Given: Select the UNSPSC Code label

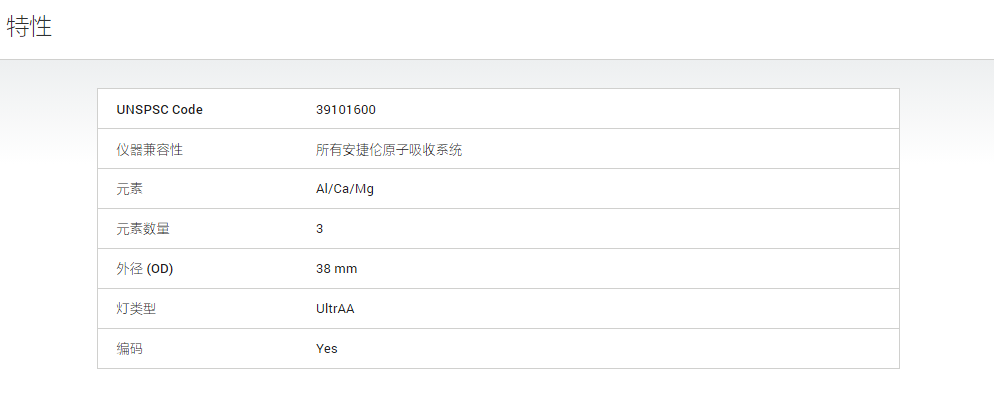Looking at the screenshot, I should coord(160,110).
